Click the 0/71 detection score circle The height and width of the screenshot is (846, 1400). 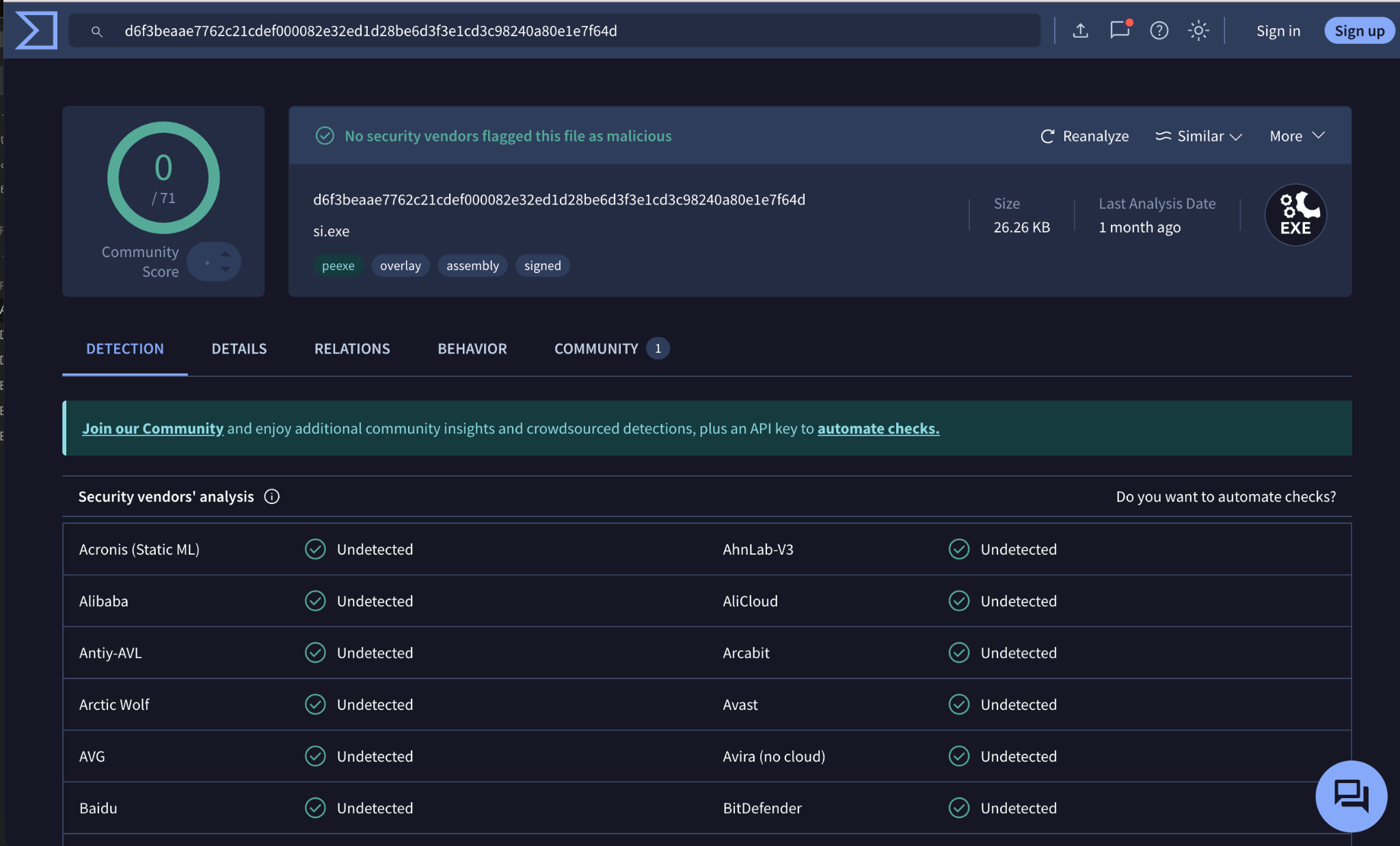click(163, 178)
